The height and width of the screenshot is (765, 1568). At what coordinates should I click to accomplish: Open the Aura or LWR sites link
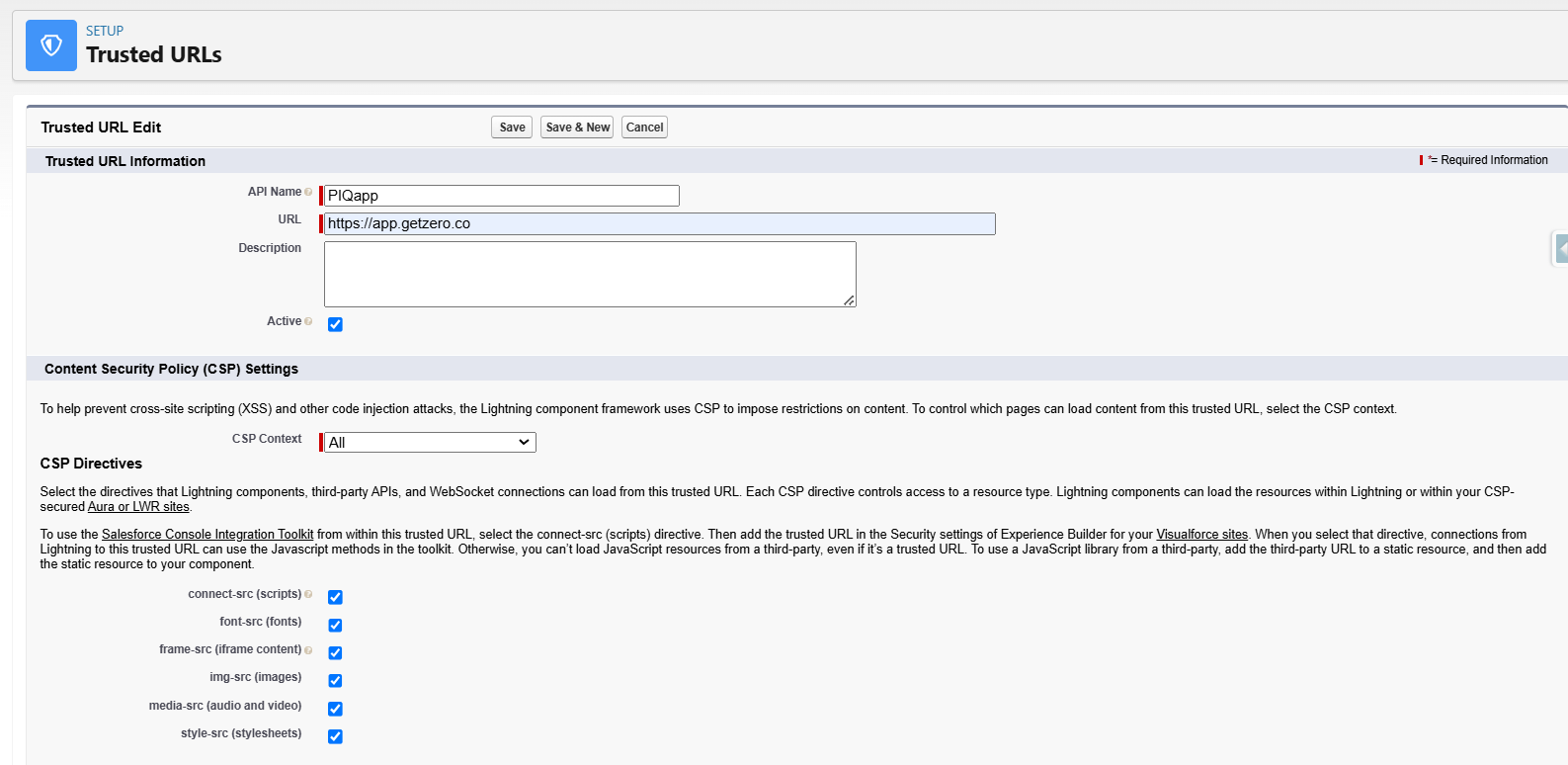pos(138,507)
